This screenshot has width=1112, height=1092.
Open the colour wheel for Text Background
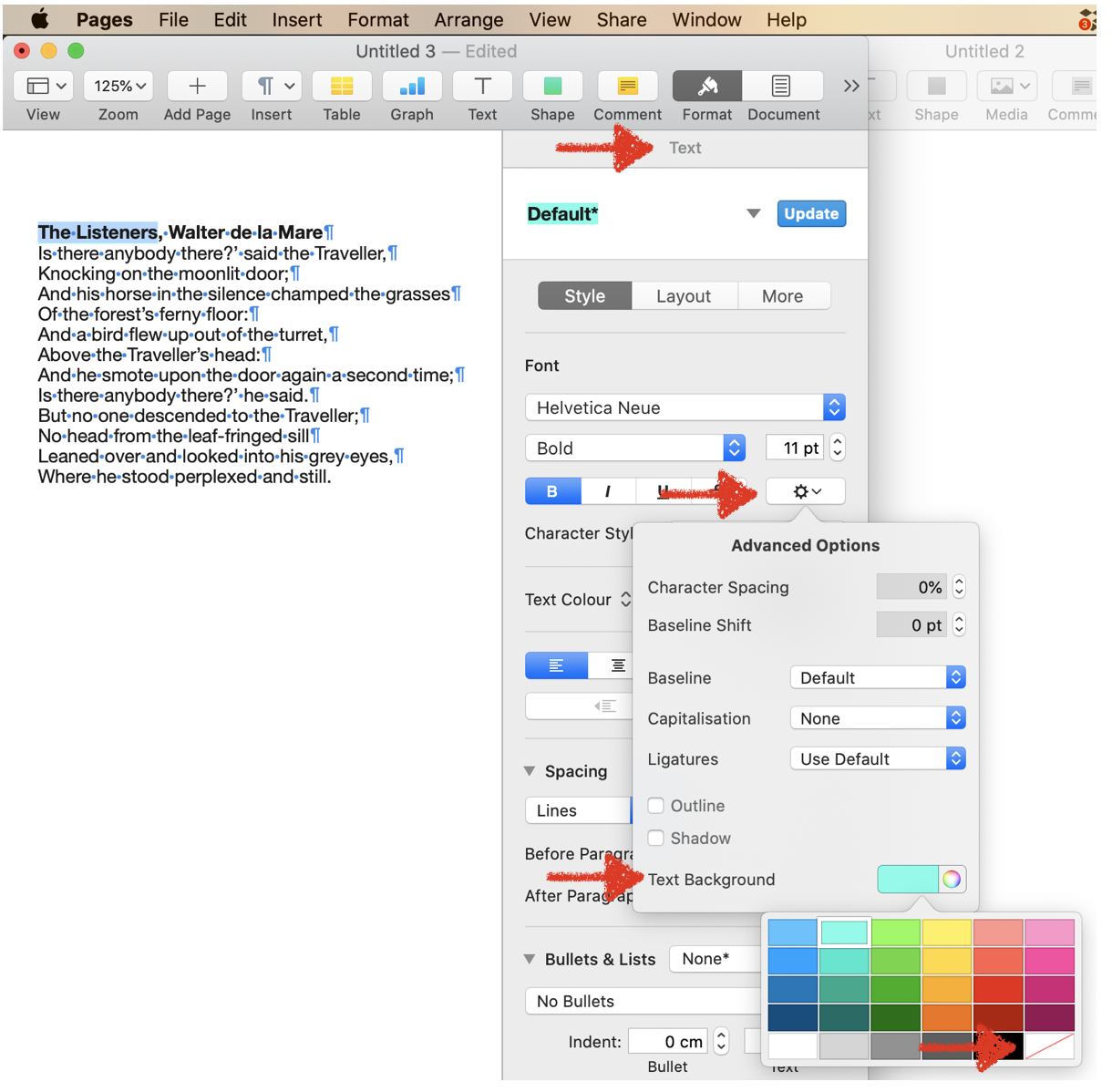[952, 879]
